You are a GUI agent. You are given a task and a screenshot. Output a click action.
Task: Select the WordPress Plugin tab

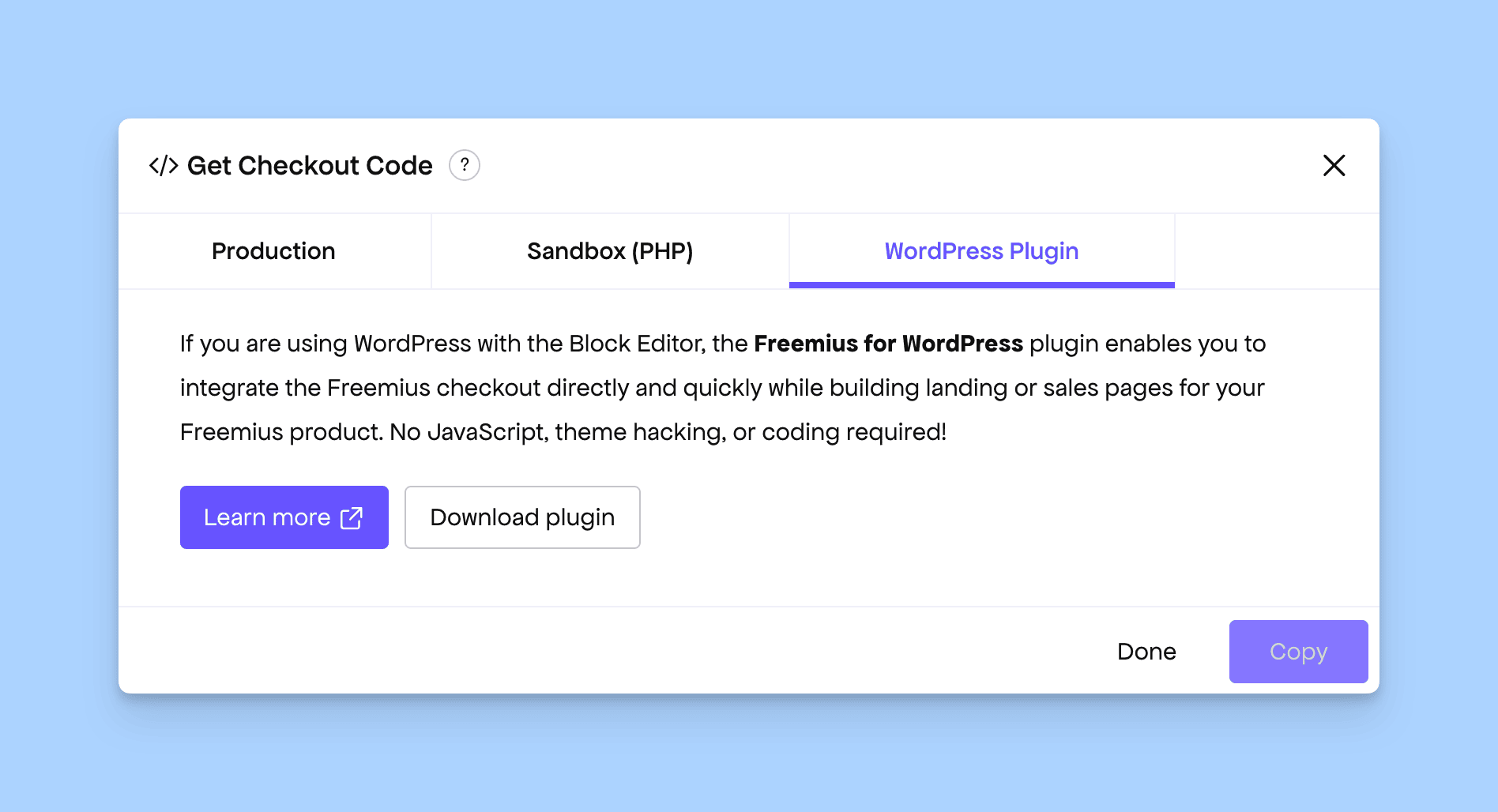click(x=981, y=251)
